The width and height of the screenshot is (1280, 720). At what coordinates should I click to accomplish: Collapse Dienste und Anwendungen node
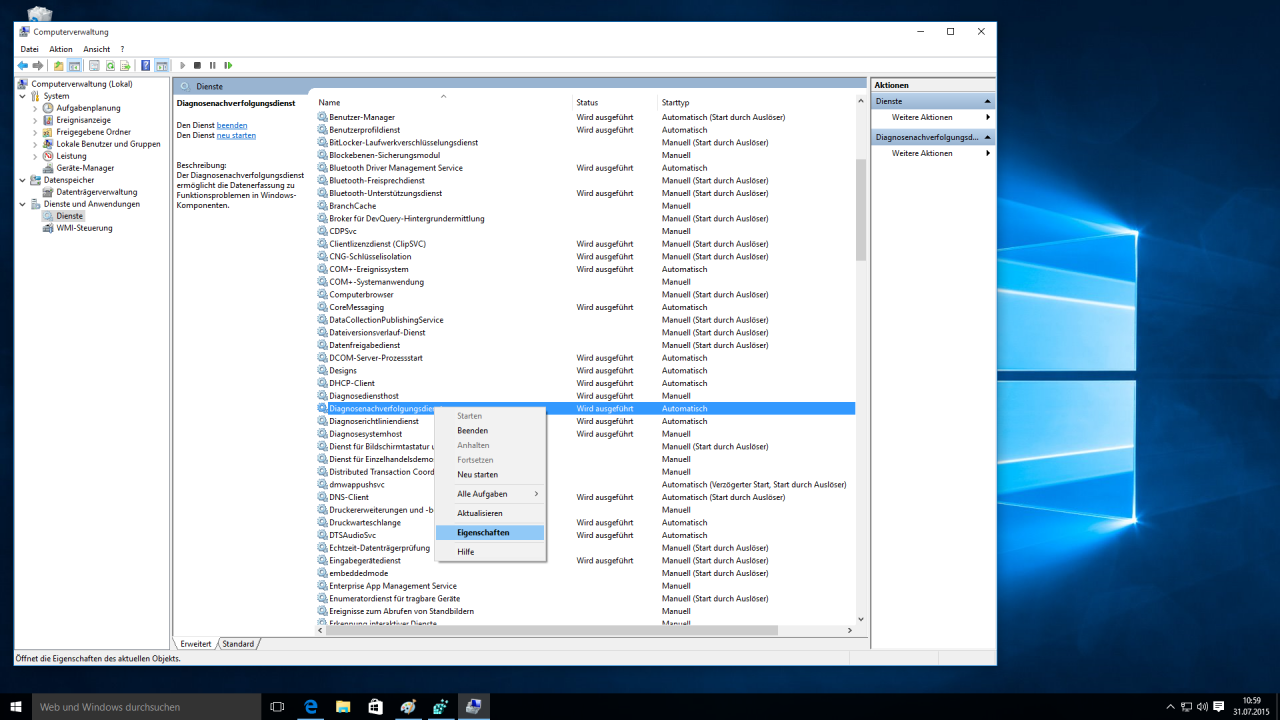[23, 204]
